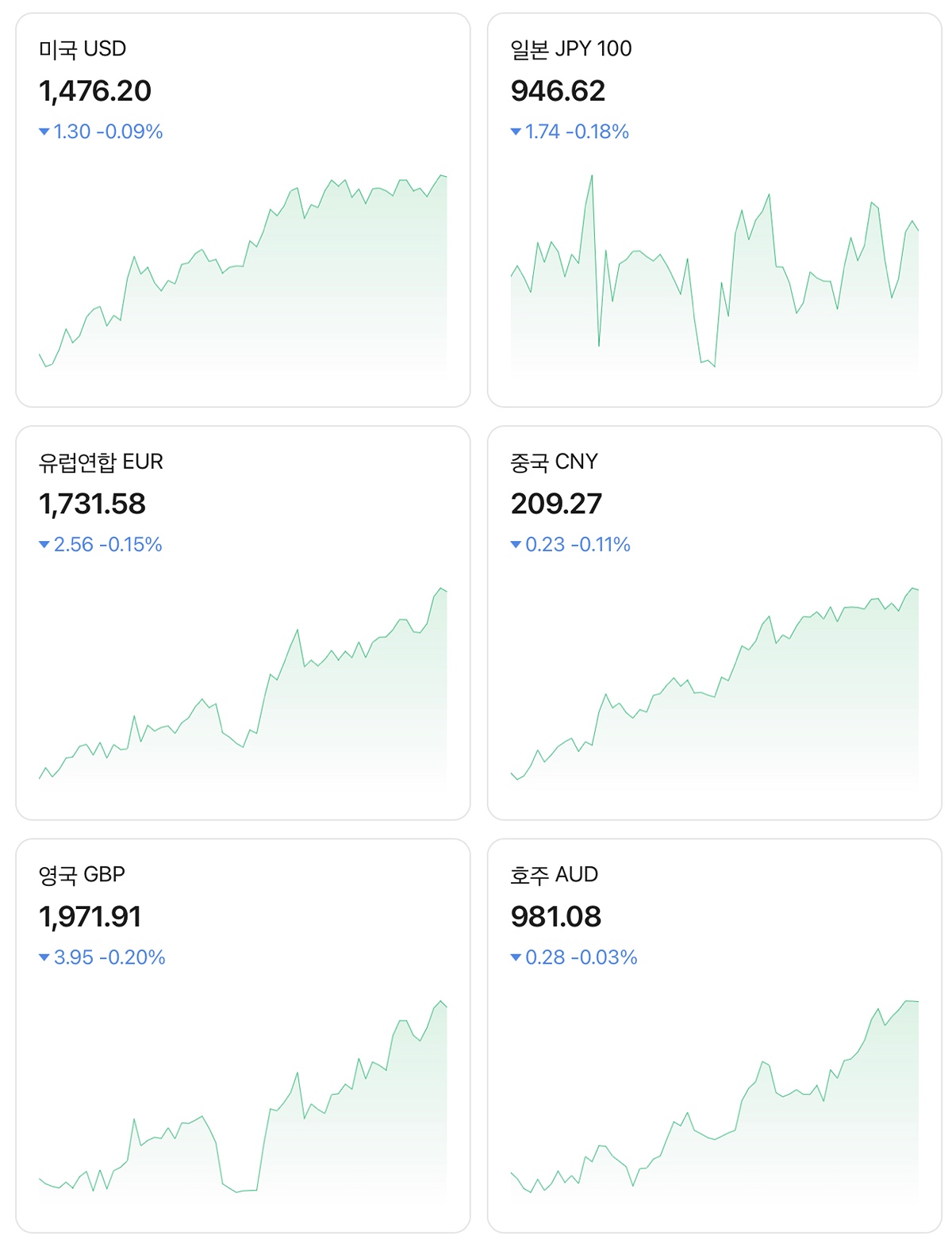
Task: Click the down-triangle icon on the CNY card
Action: (x=516, y=545)
